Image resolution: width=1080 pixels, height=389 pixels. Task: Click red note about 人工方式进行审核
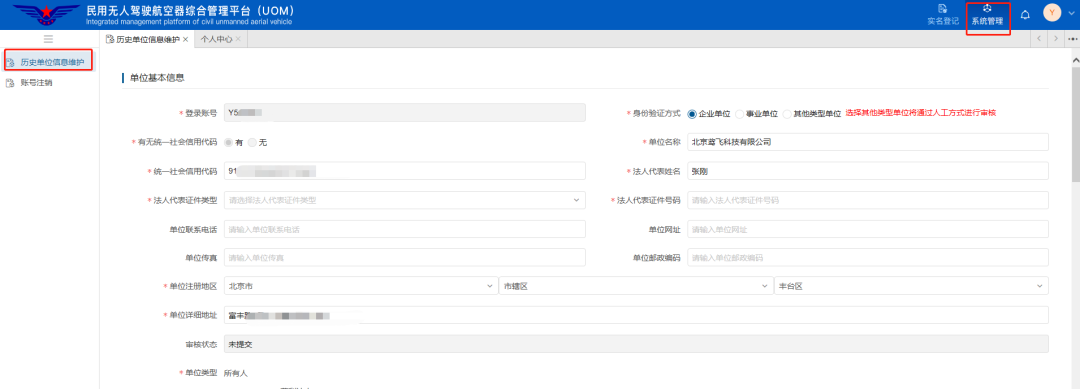tap(921, 113)
